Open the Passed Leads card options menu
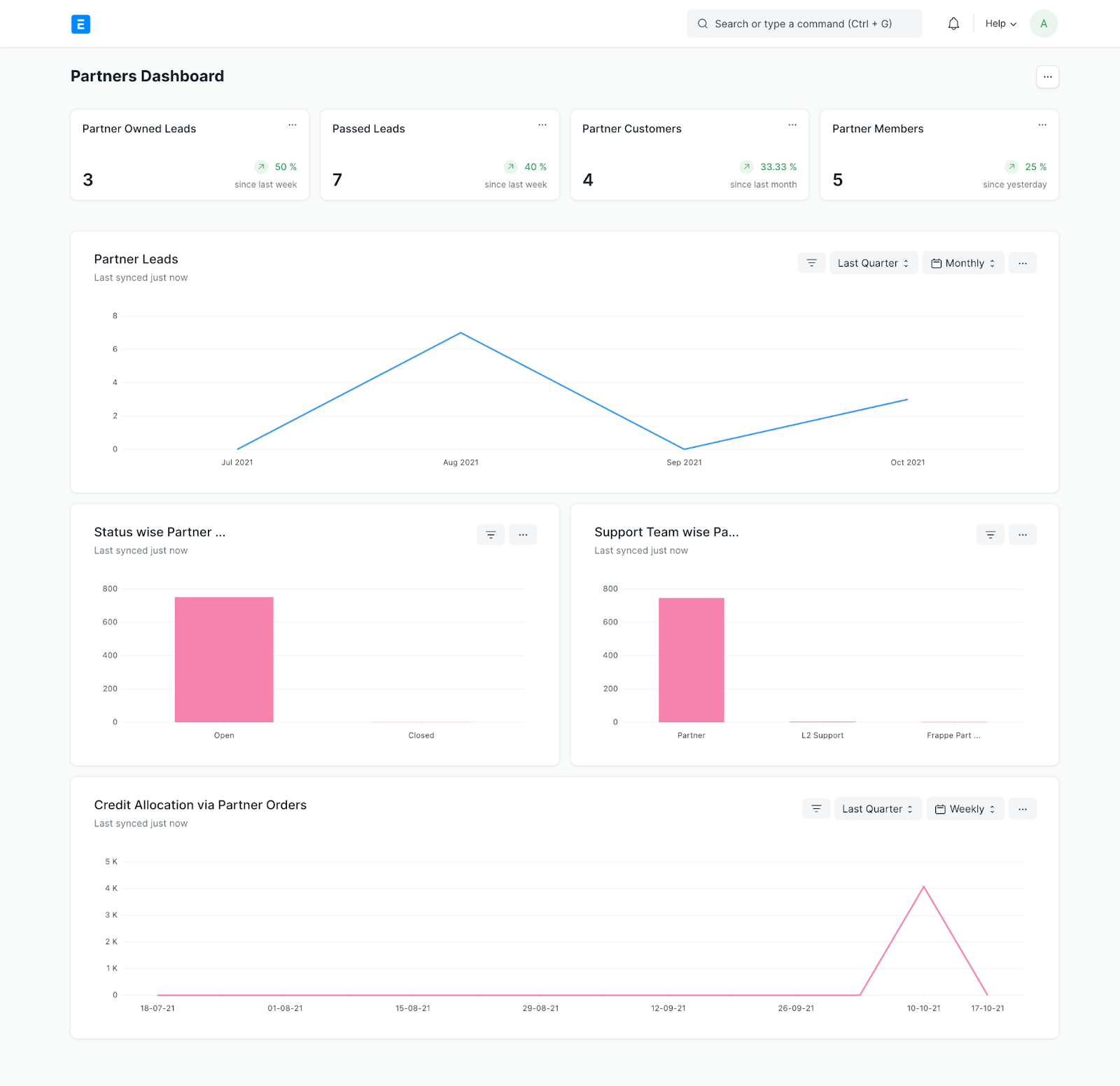The height and width of the screenshot is (1086, 1120). tap(542, 125)
